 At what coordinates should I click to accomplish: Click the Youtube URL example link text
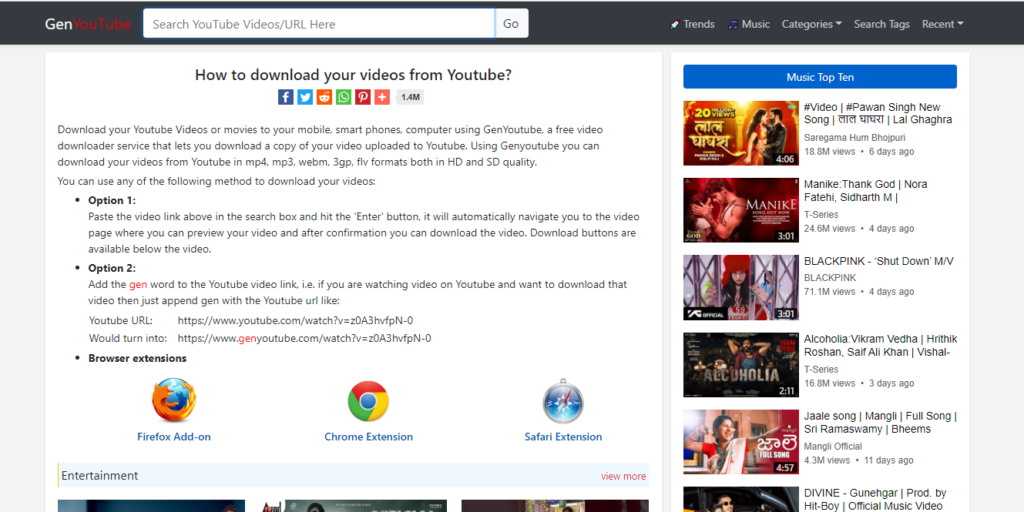295,321
